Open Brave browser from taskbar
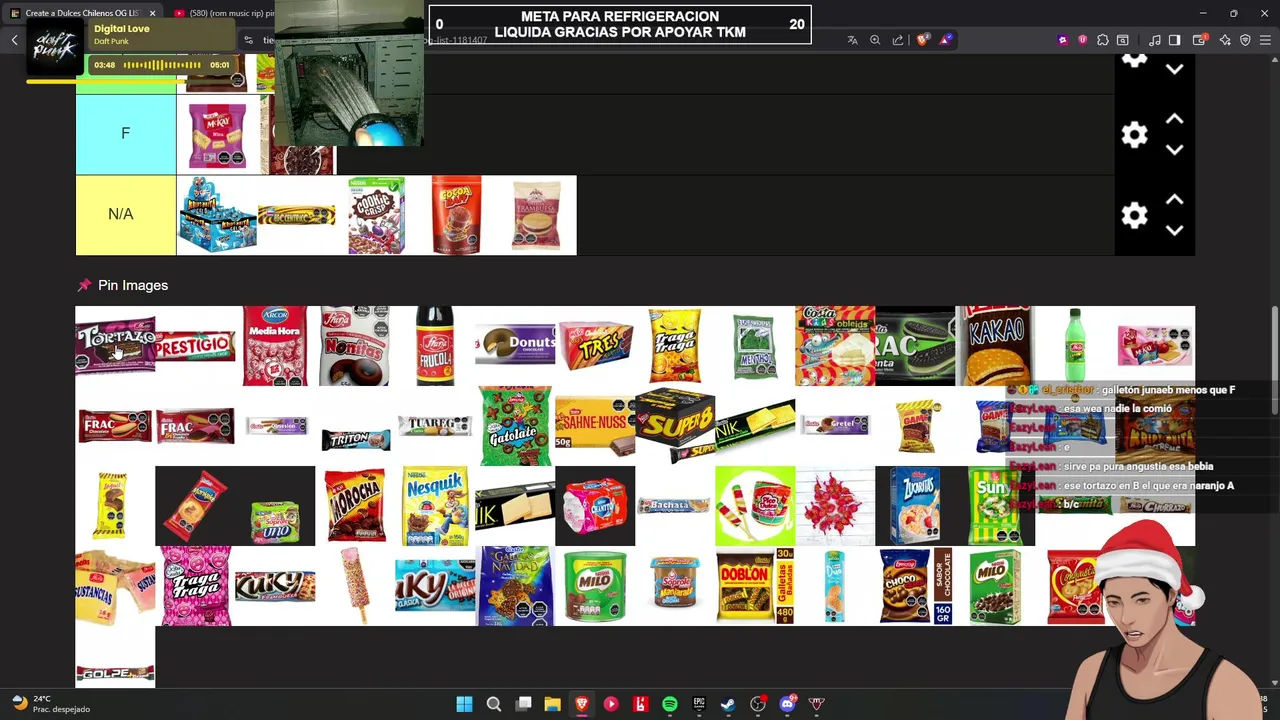This screenshot has width=1280, height=720. pos(582,704)
